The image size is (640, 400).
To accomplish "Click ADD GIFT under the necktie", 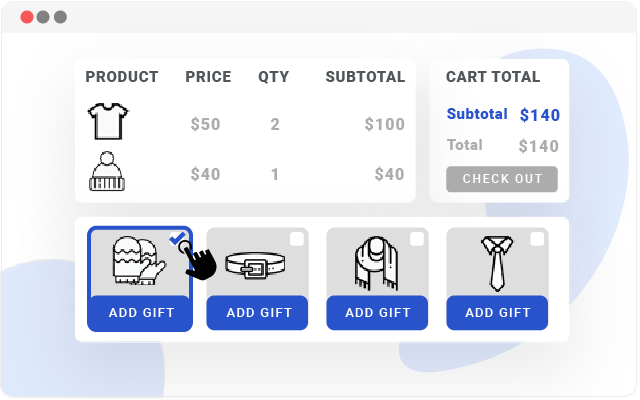I will (498, 312).
